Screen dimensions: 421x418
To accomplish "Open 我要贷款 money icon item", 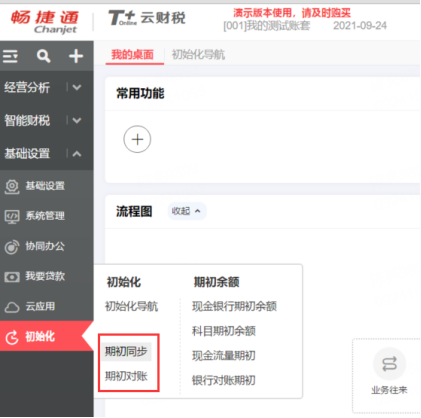I will (x=12, y=277).
